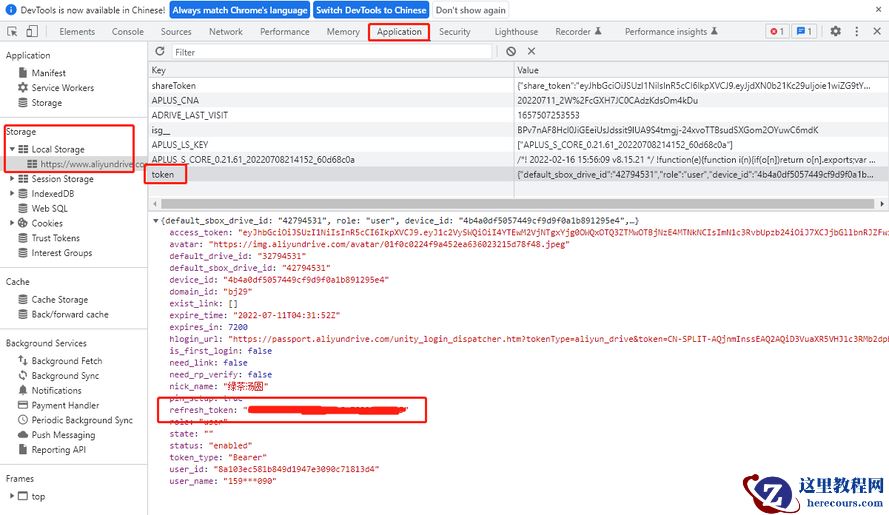Click Switch DevTools to Chinese button
The image size is (889, 515).
tap(370, 10)
